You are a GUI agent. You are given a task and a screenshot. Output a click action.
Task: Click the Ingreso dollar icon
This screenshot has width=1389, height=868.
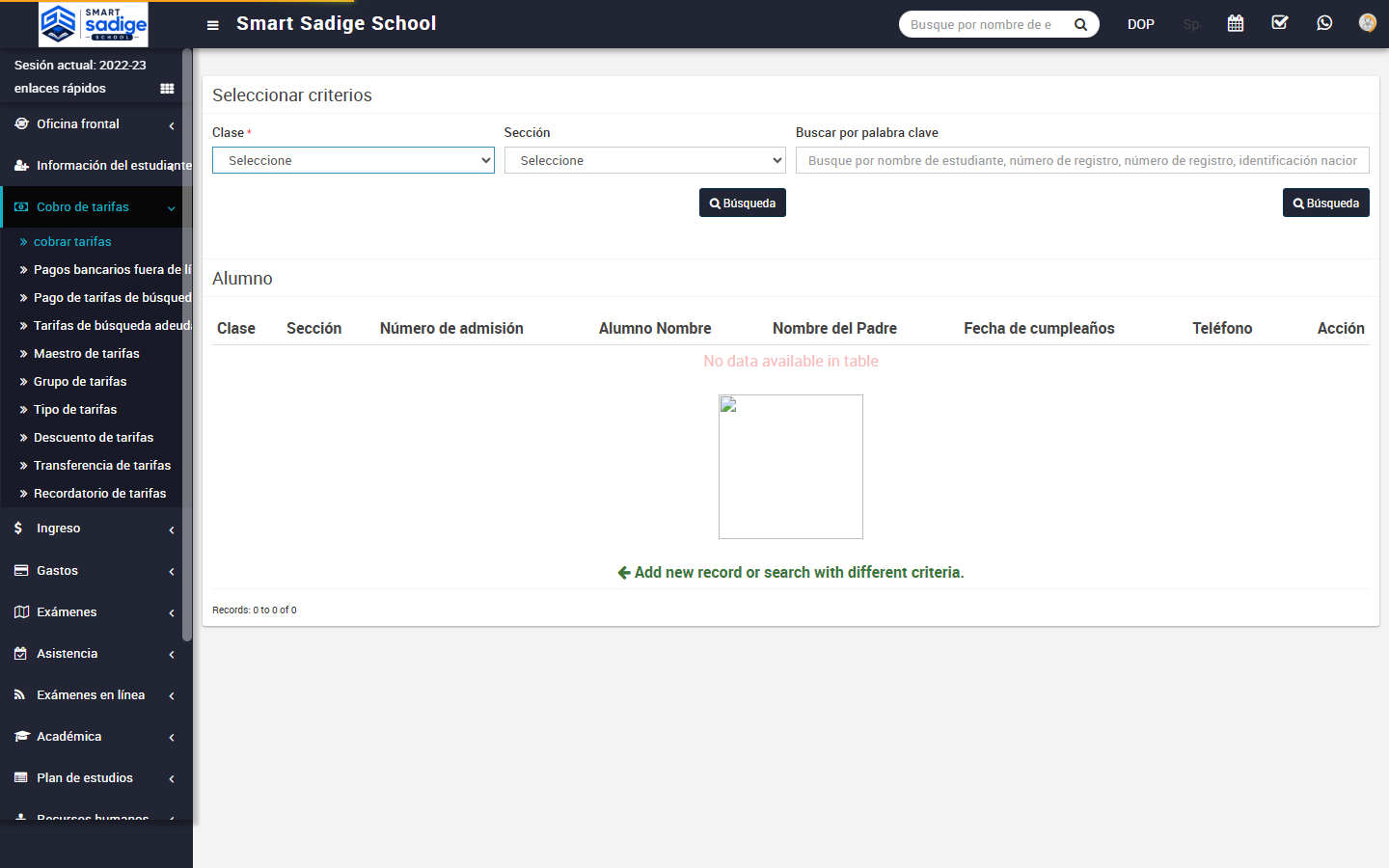click(x=18, y=528)
